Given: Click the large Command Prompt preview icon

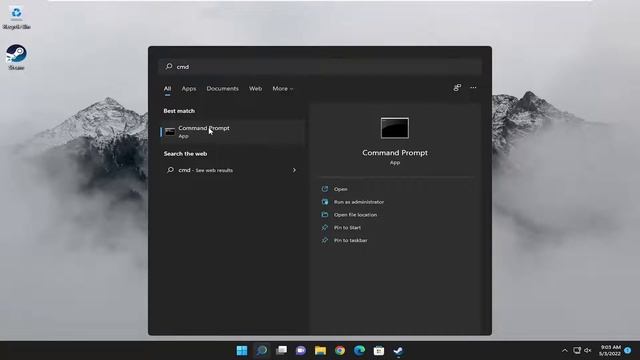Looking at the screenshot, I should (395, 128).
